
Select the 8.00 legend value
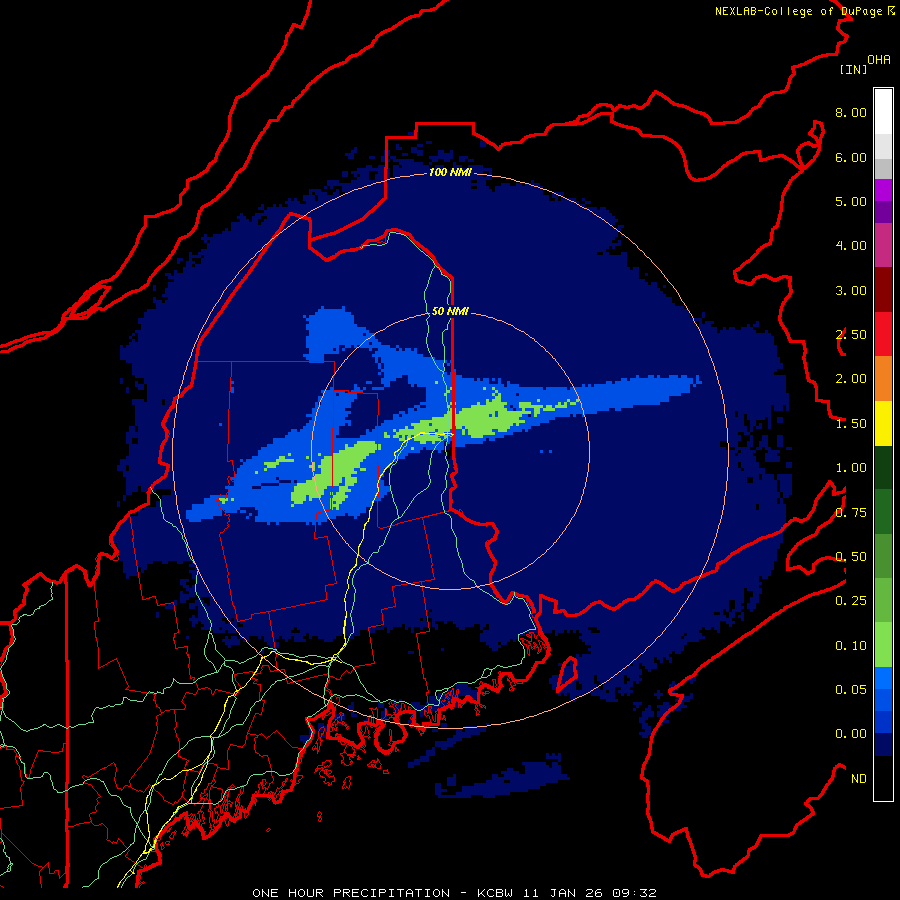coord(851,112)
